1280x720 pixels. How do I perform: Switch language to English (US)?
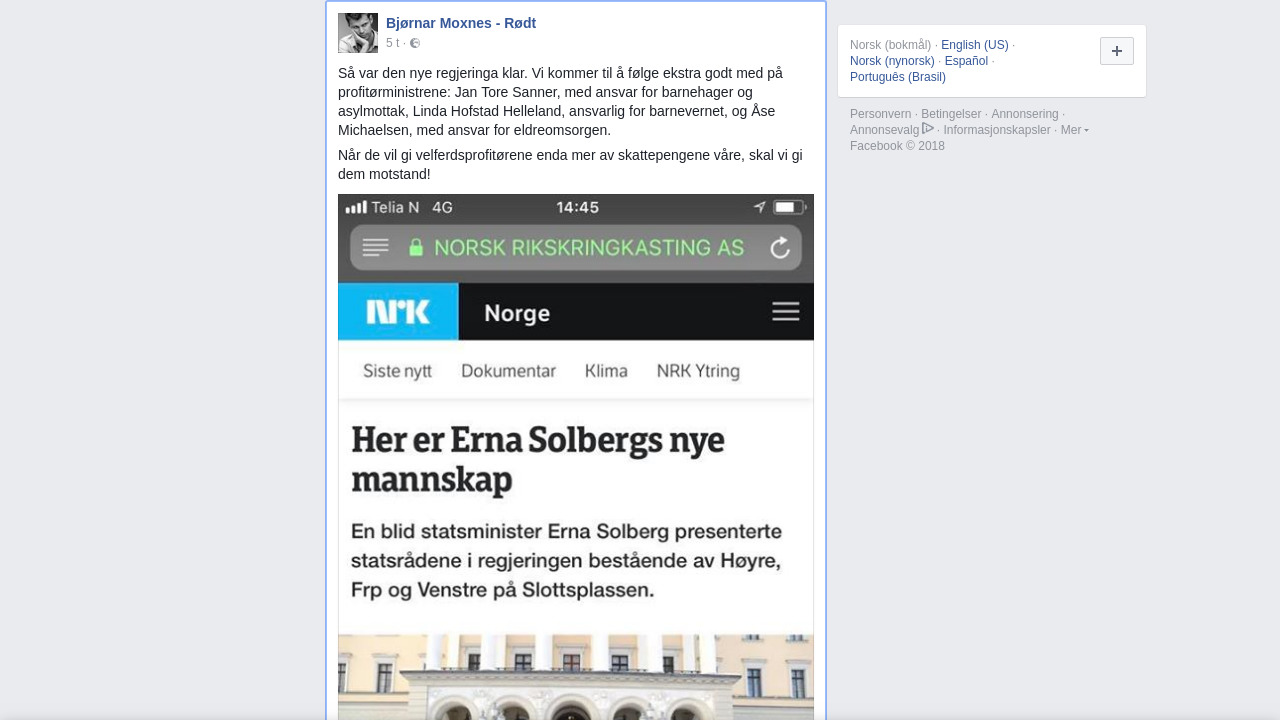[975, 45]
